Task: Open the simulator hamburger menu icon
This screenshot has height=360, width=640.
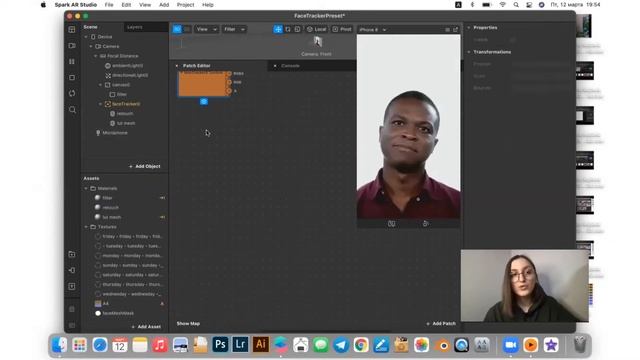Action: click(447, 29)
